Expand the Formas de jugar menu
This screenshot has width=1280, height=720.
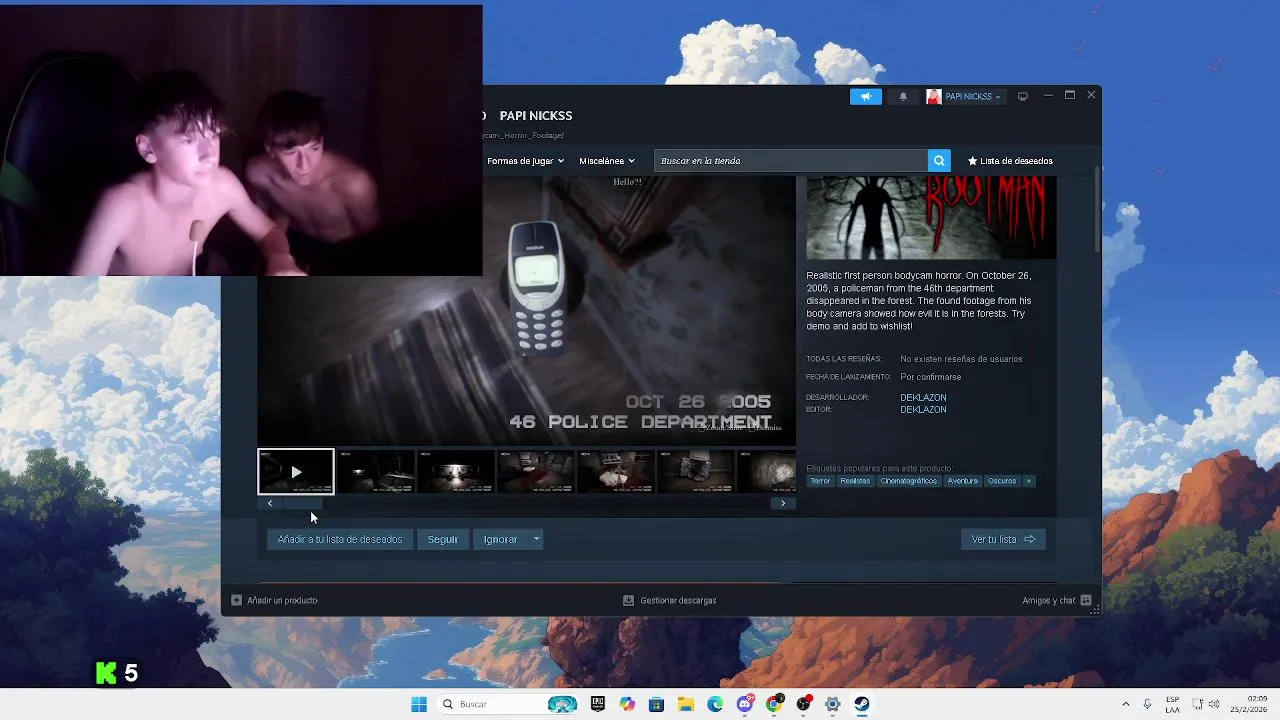click(x=525, y=161)
